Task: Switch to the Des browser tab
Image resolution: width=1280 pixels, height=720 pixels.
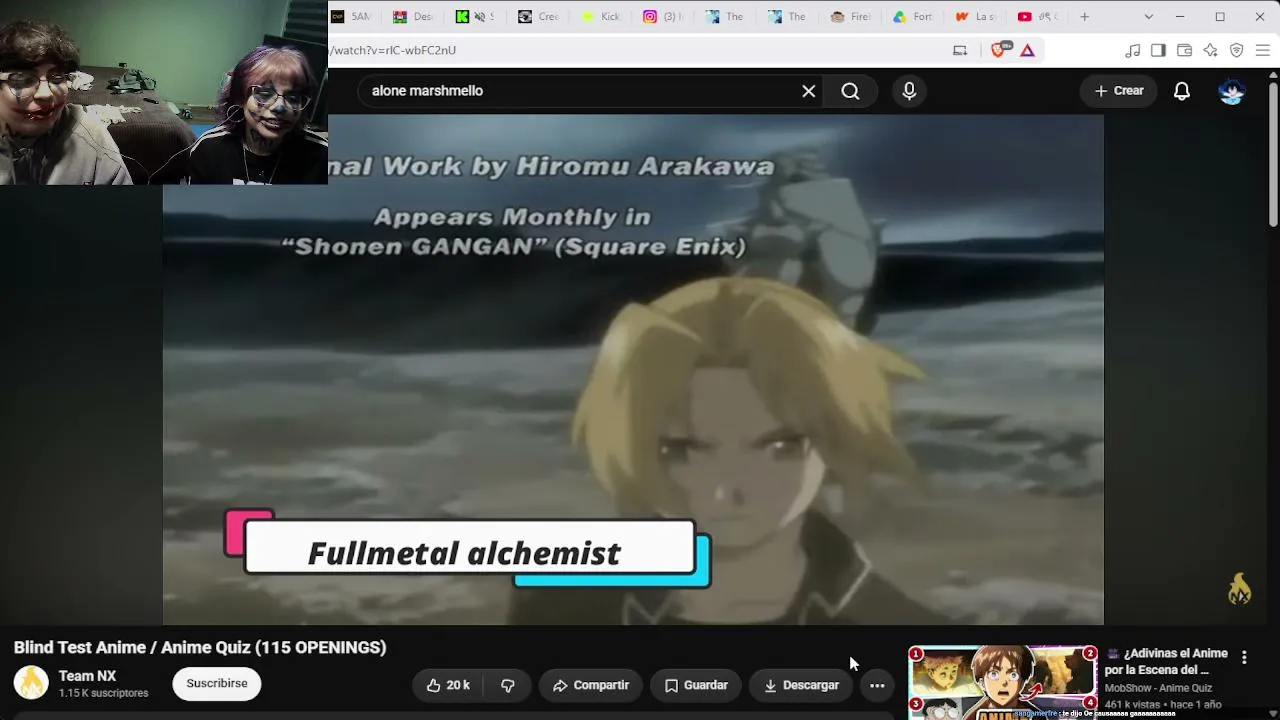Action: click(x=412, y=16)
